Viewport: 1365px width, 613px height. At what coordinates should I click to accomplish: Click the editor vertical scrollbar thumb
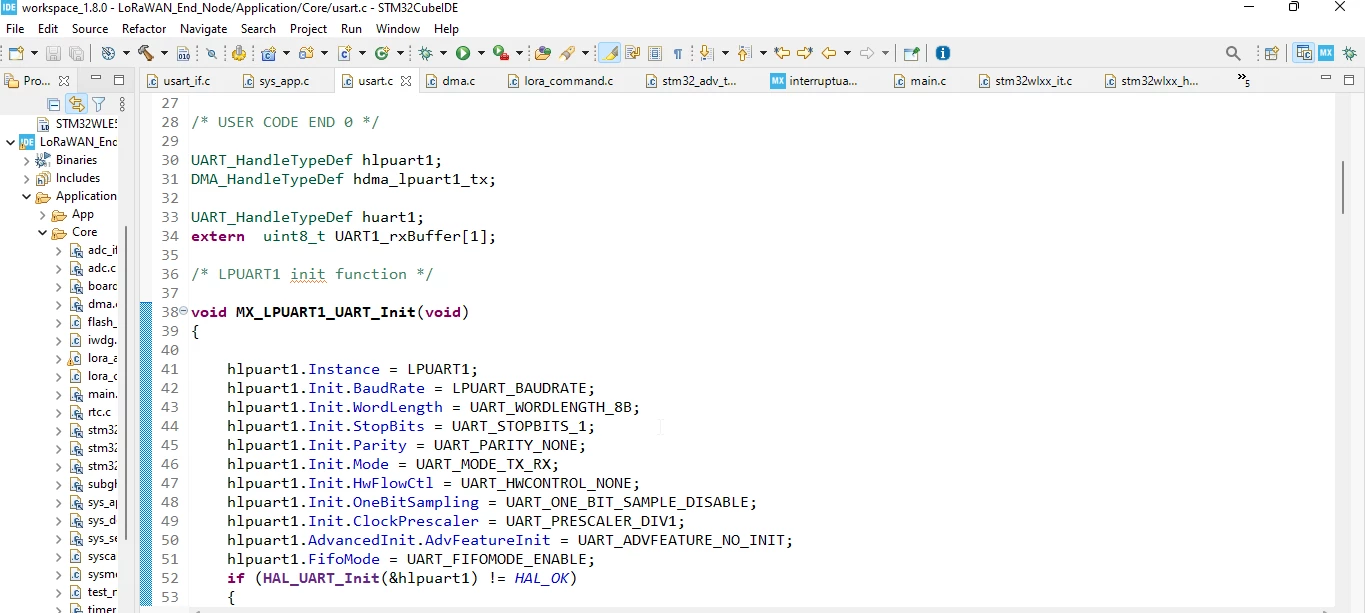click(x=1342, y=186)
